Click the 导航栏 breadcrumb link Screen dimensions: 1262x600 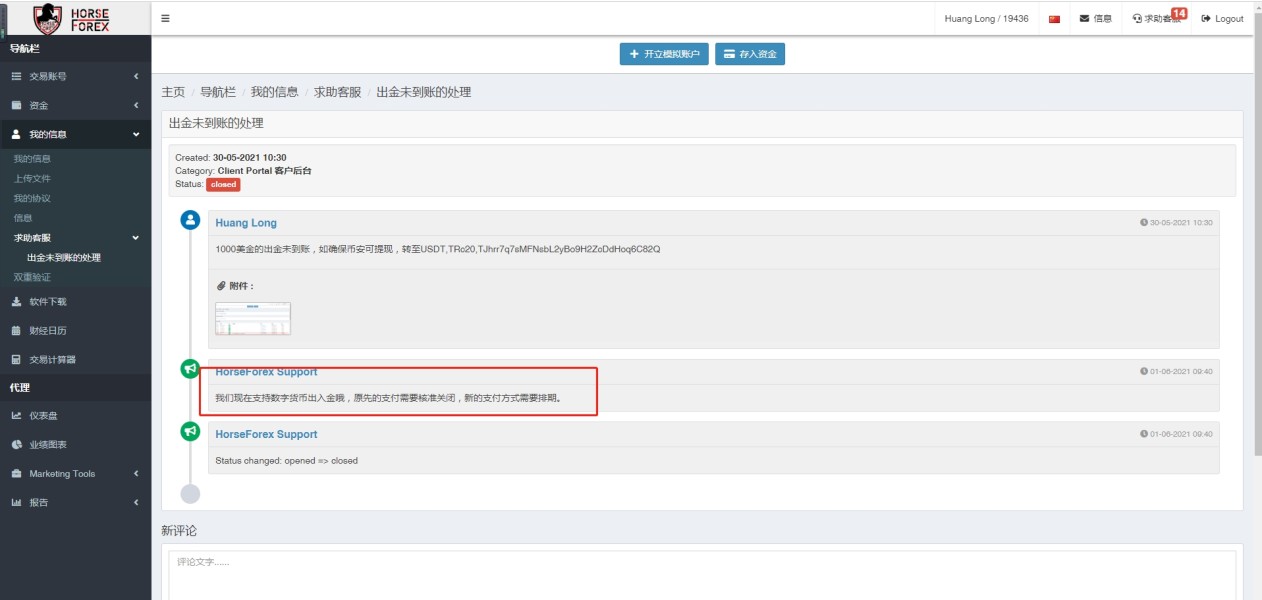tap(218, 92)
